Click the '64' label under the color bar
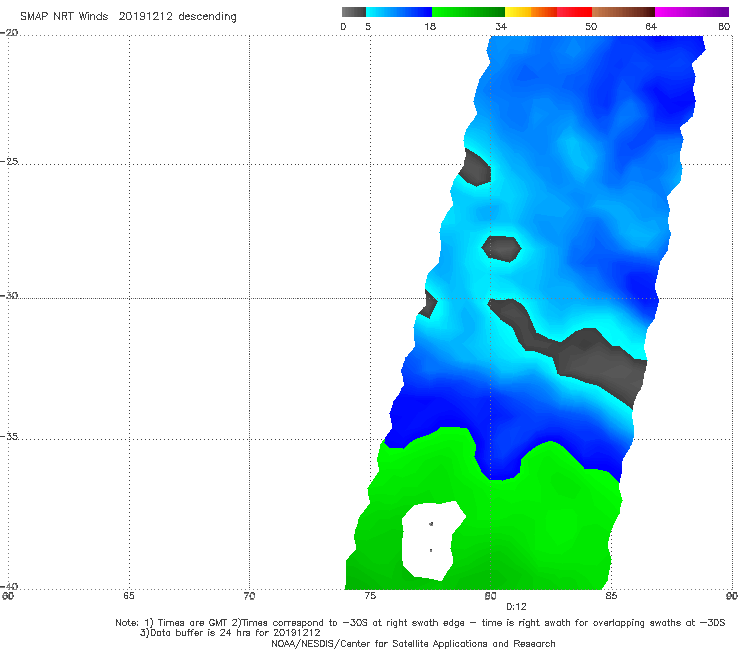740x650 pixels. click(651, 26)
